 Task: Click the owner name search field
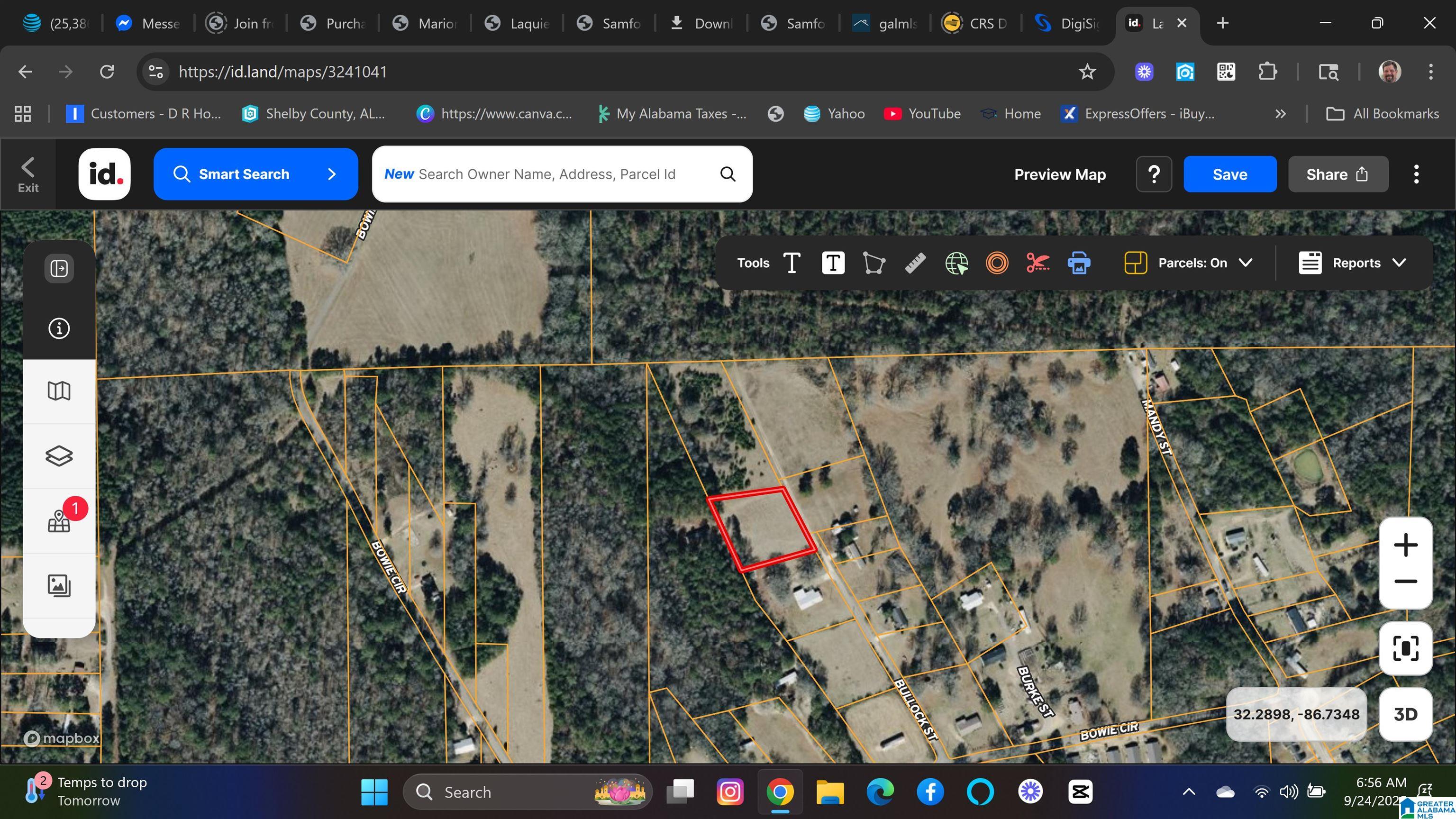click(546, 174)
